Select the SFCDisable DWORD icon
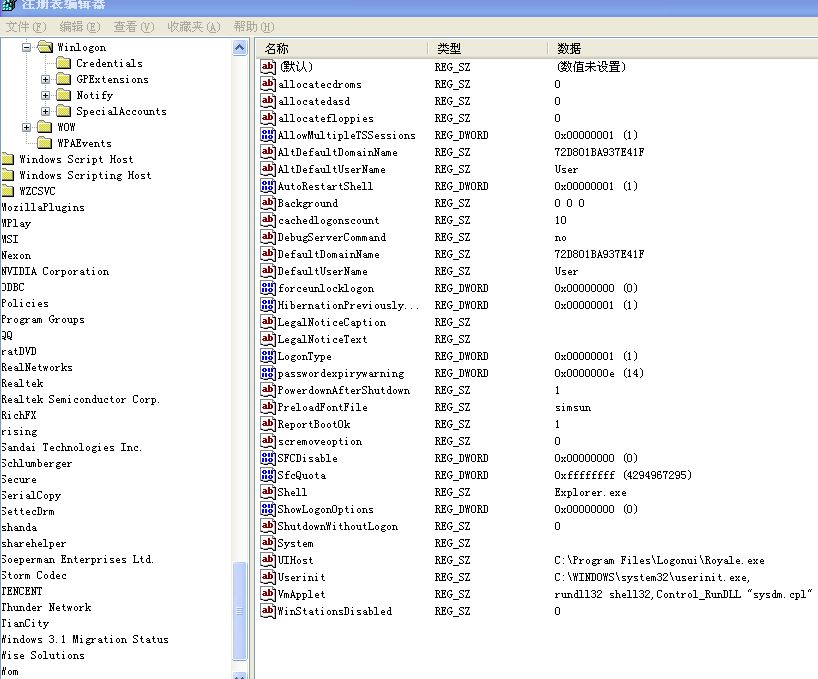 click(268, 458)
